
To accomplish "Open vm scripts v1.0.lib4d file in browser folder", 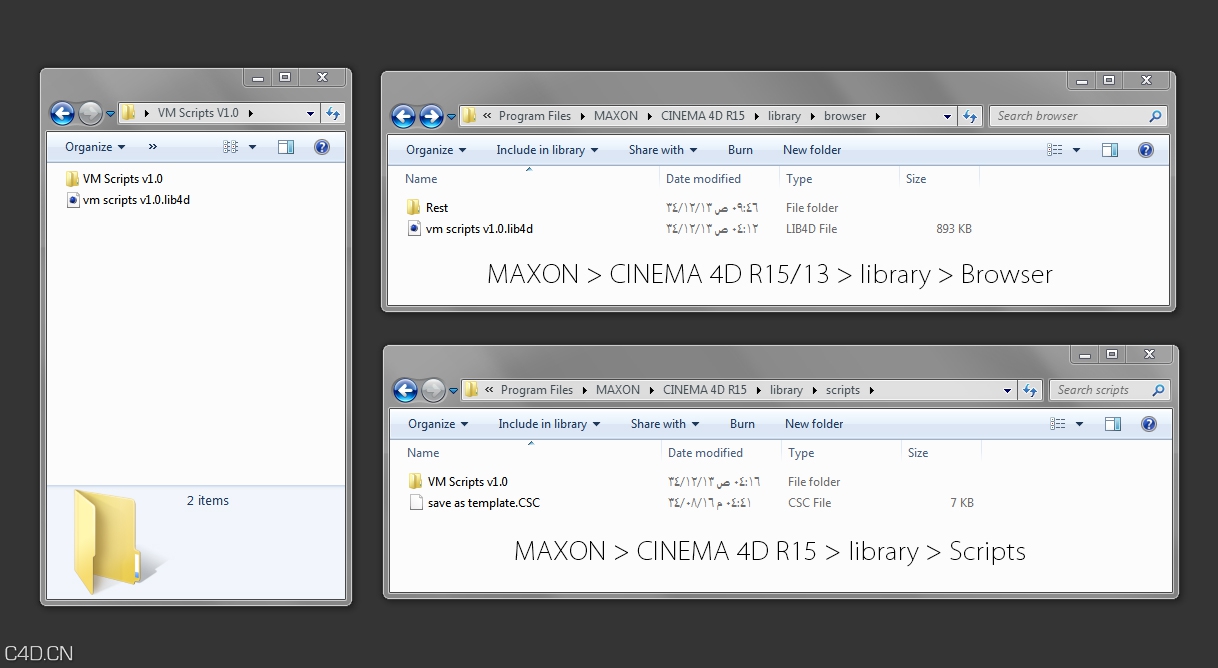I will pos(478,229).
